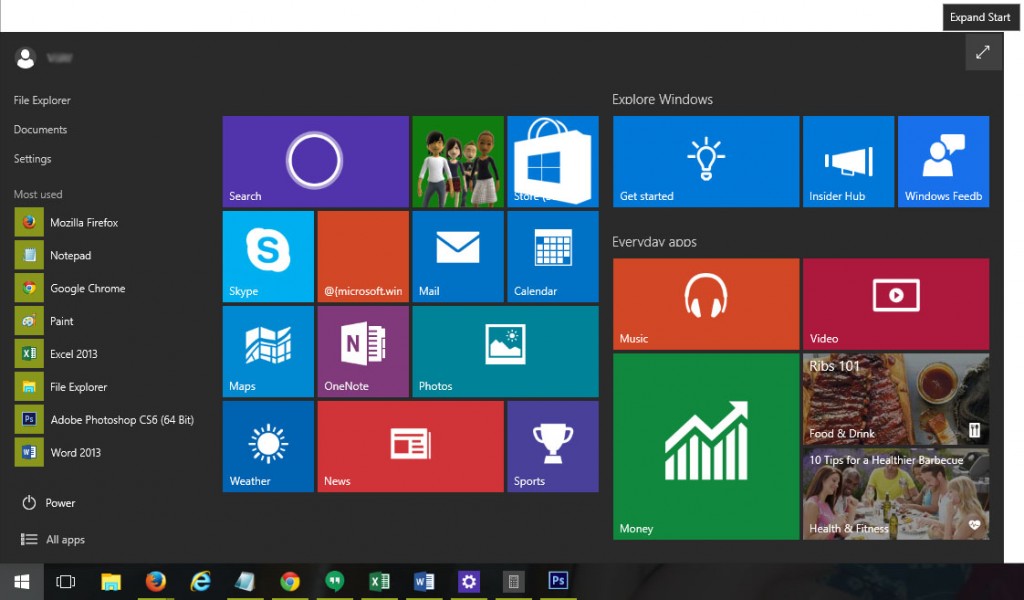
Task: Open the Weather tile
Action: tap(268, 447)
